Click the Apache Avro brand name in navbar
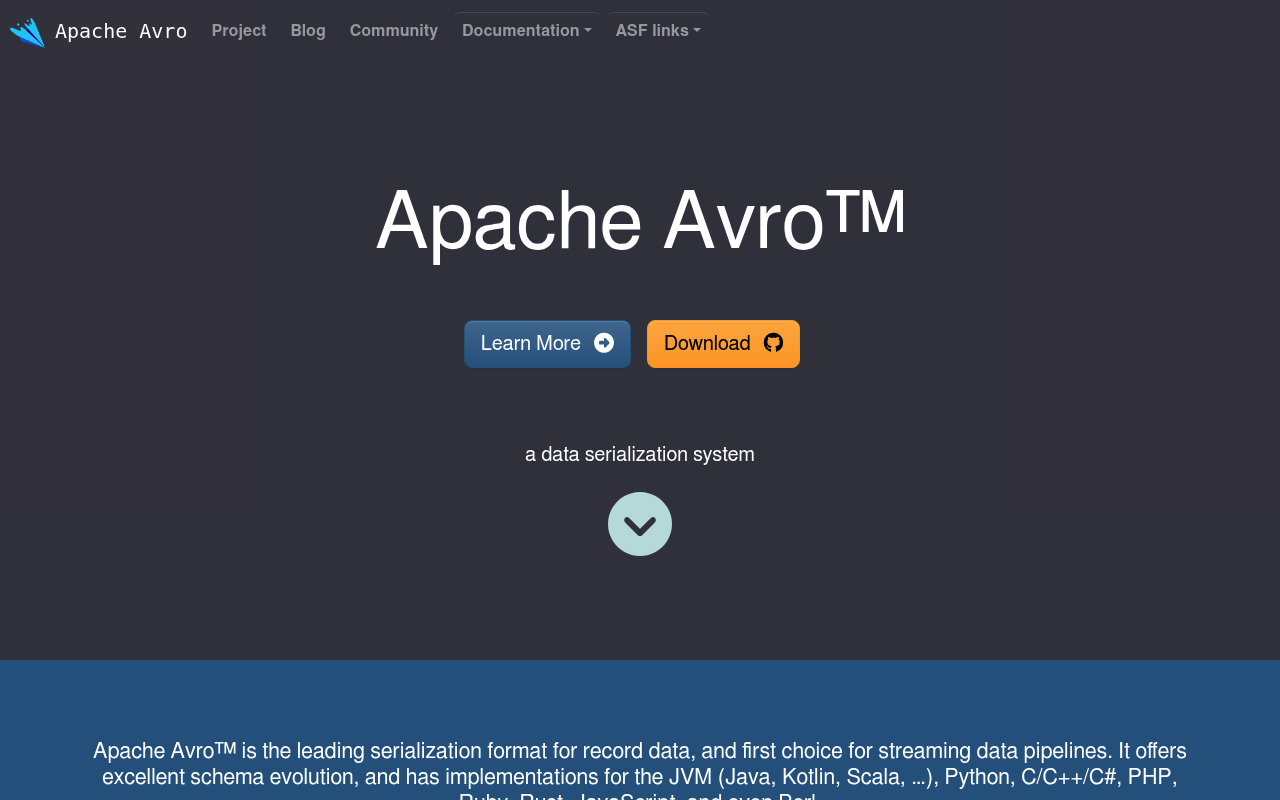Viewport: 1280px width, 800px height. (x=121, y=31)
